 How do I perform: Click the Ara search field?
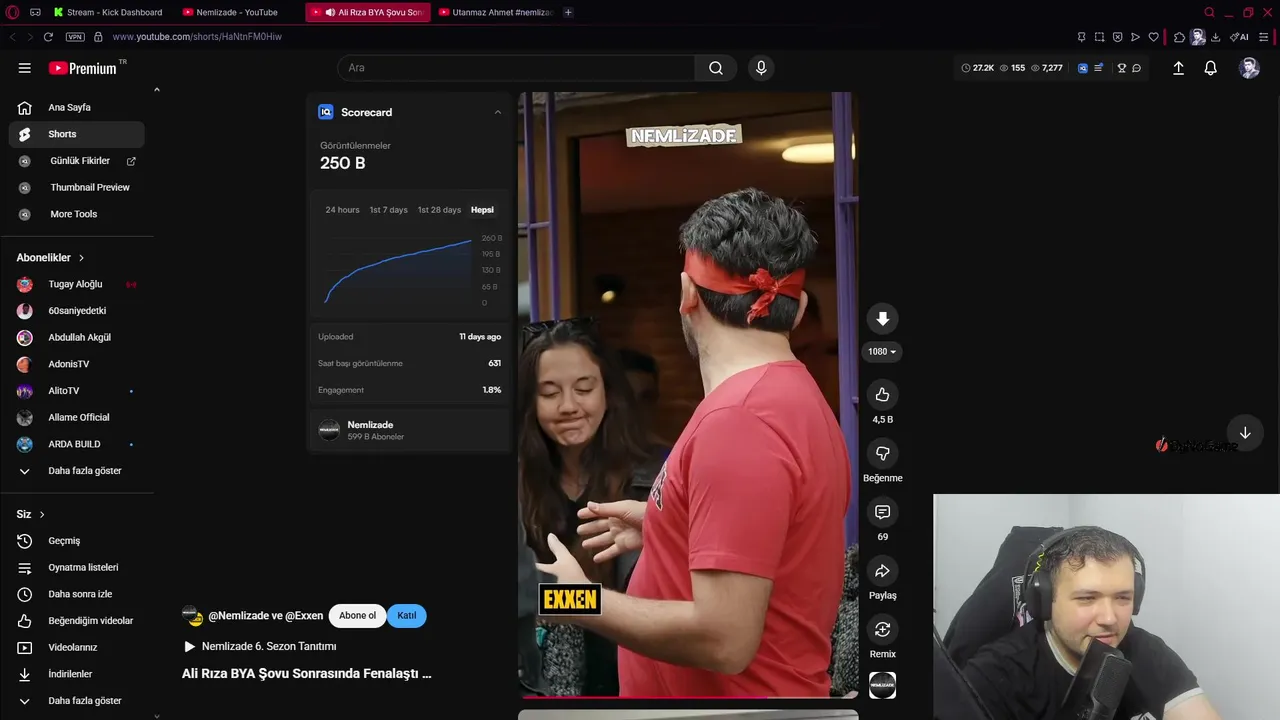516,68
